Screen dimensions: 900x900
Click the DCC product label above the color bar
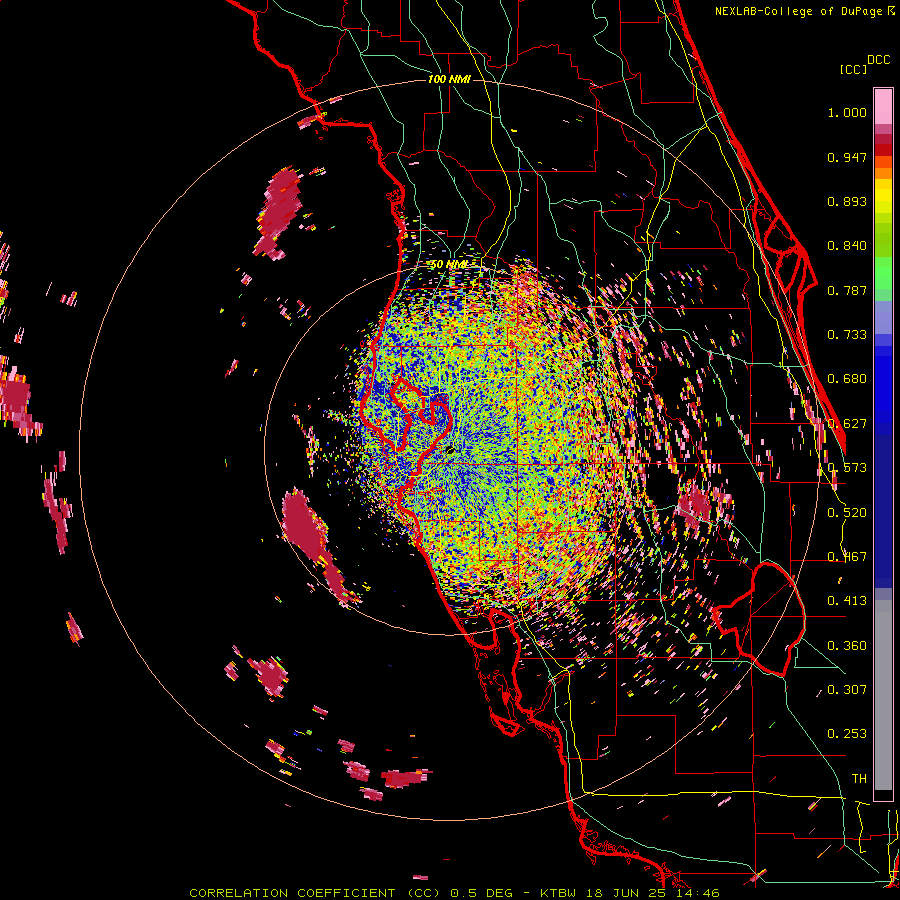tap(878, 60)
